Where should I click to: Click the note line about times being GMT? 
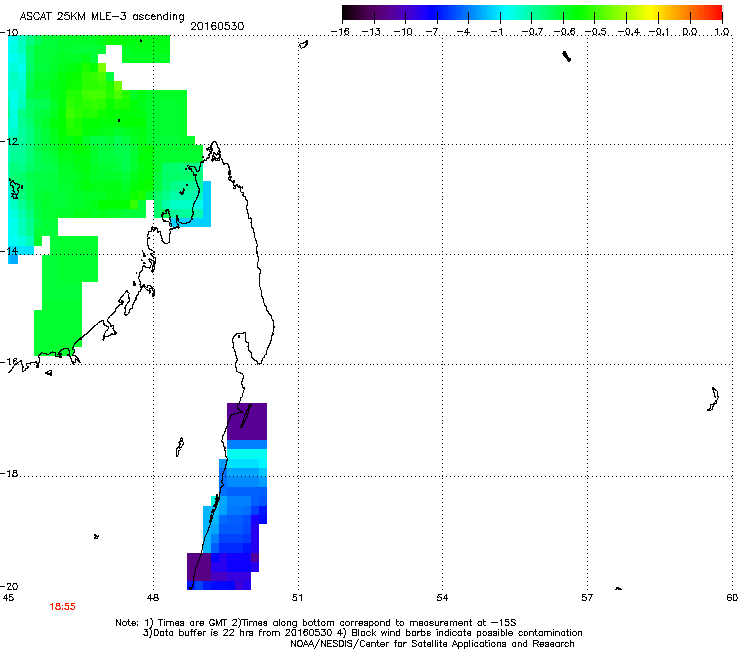[316, 623]
